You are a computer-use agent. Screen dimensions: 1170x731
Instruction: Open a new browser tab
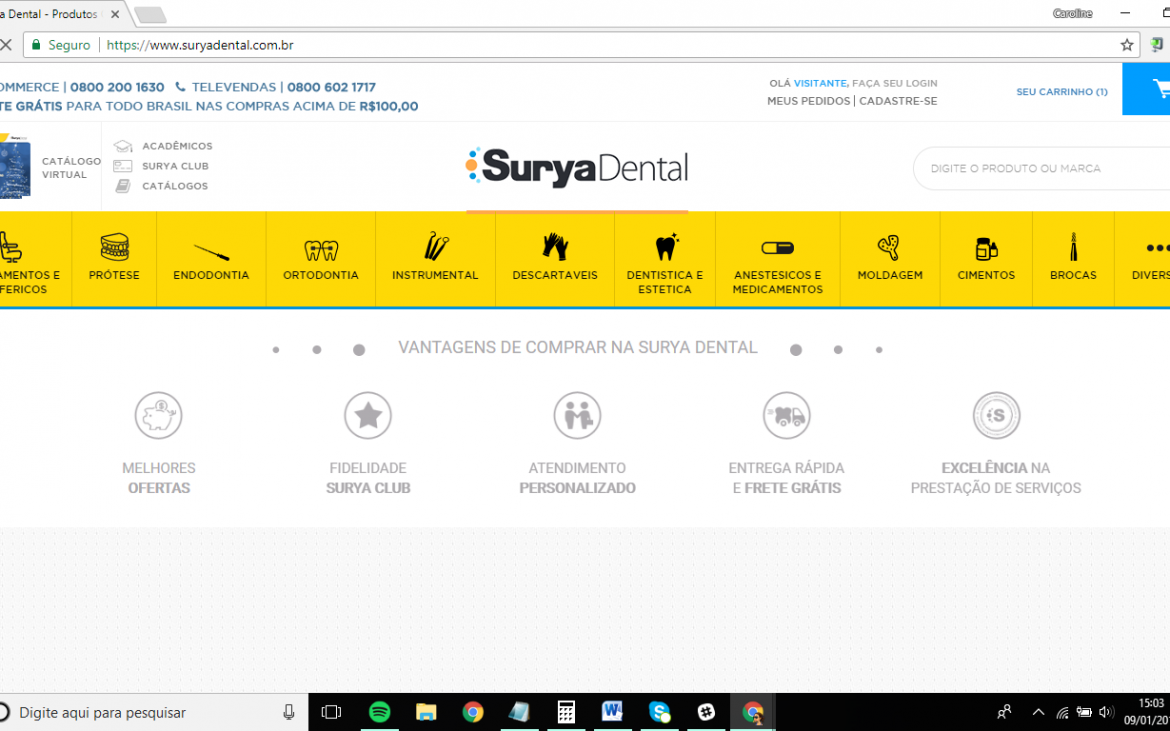tap(150, 15)
